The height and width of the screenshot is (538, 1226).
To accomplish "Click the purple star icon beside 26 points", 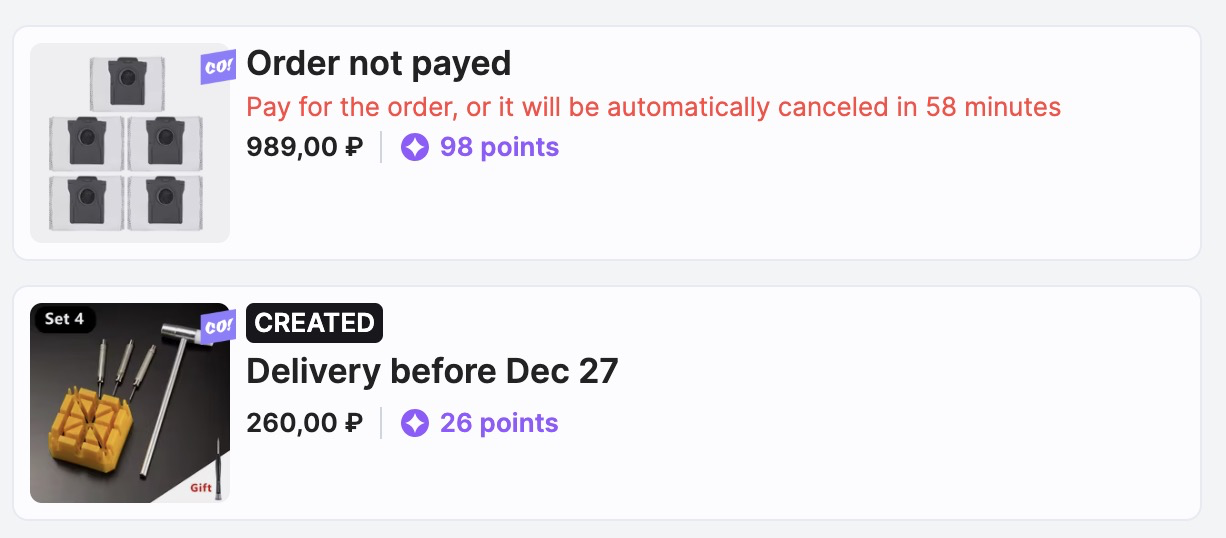I will (x=414, y=423).
